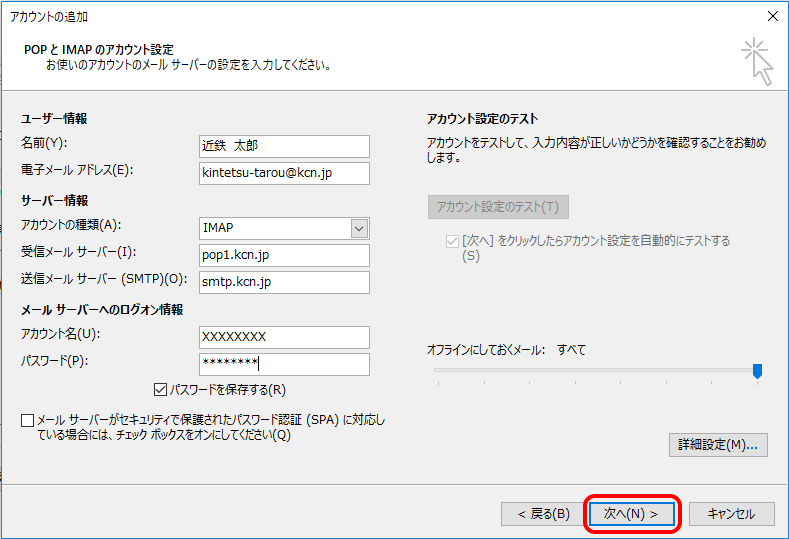
Task: Close the アカウントの追加 dialog window
Action: (773, 16)
